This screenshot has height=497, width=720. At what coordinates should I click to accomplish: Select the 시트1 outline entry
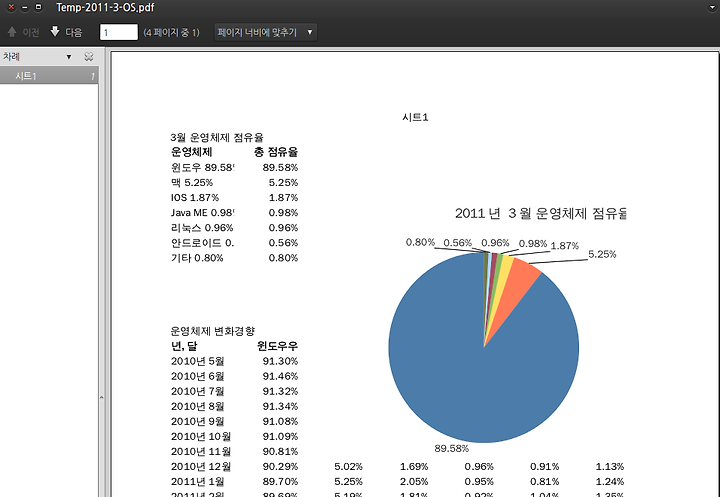pos(49,76)
